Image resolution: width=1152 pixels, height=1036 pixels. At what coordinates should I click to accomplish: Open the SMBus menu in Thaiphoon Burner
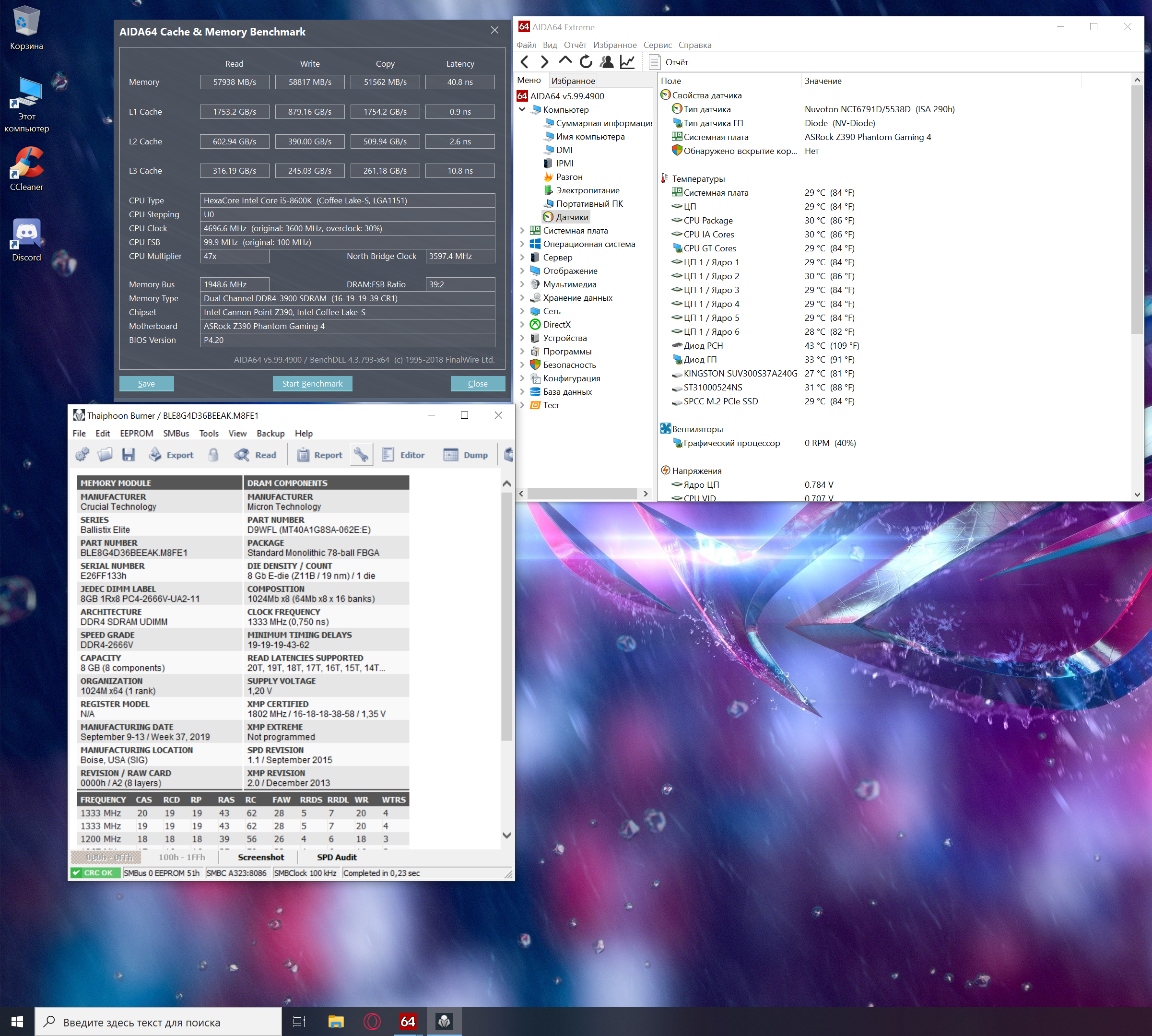[176, 433]
